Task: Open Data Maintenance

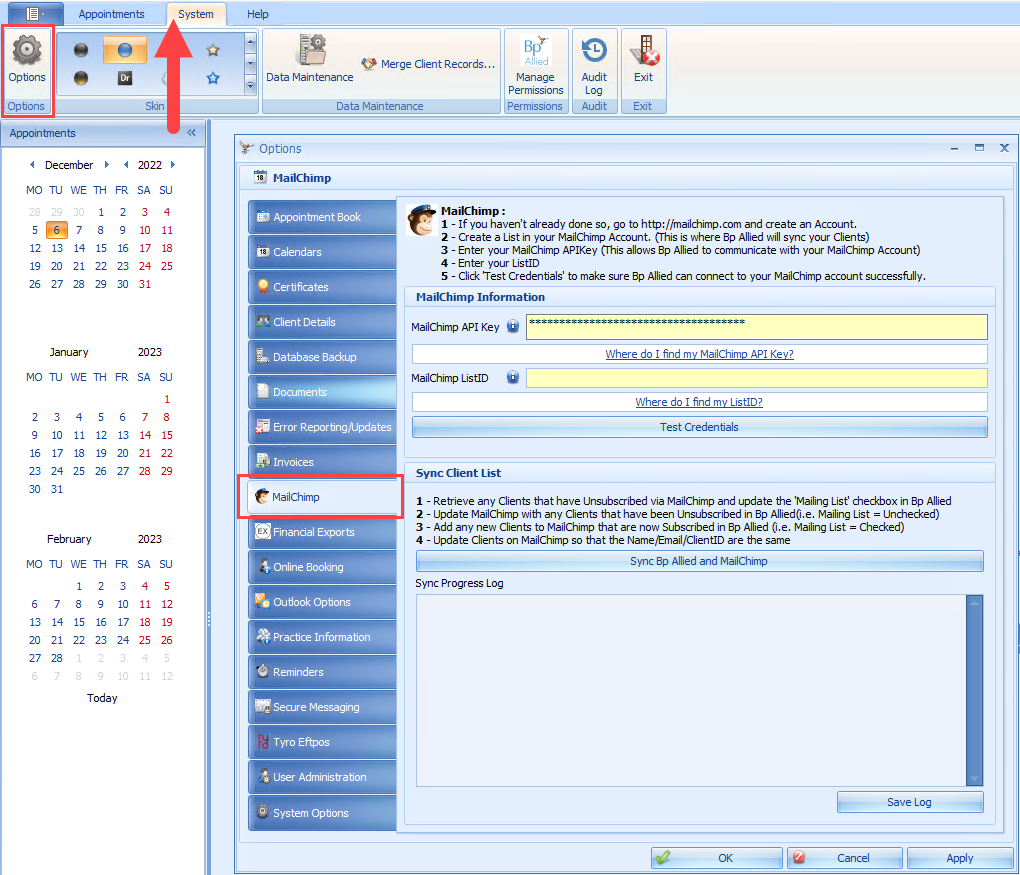Action: [x=310, y=61]
